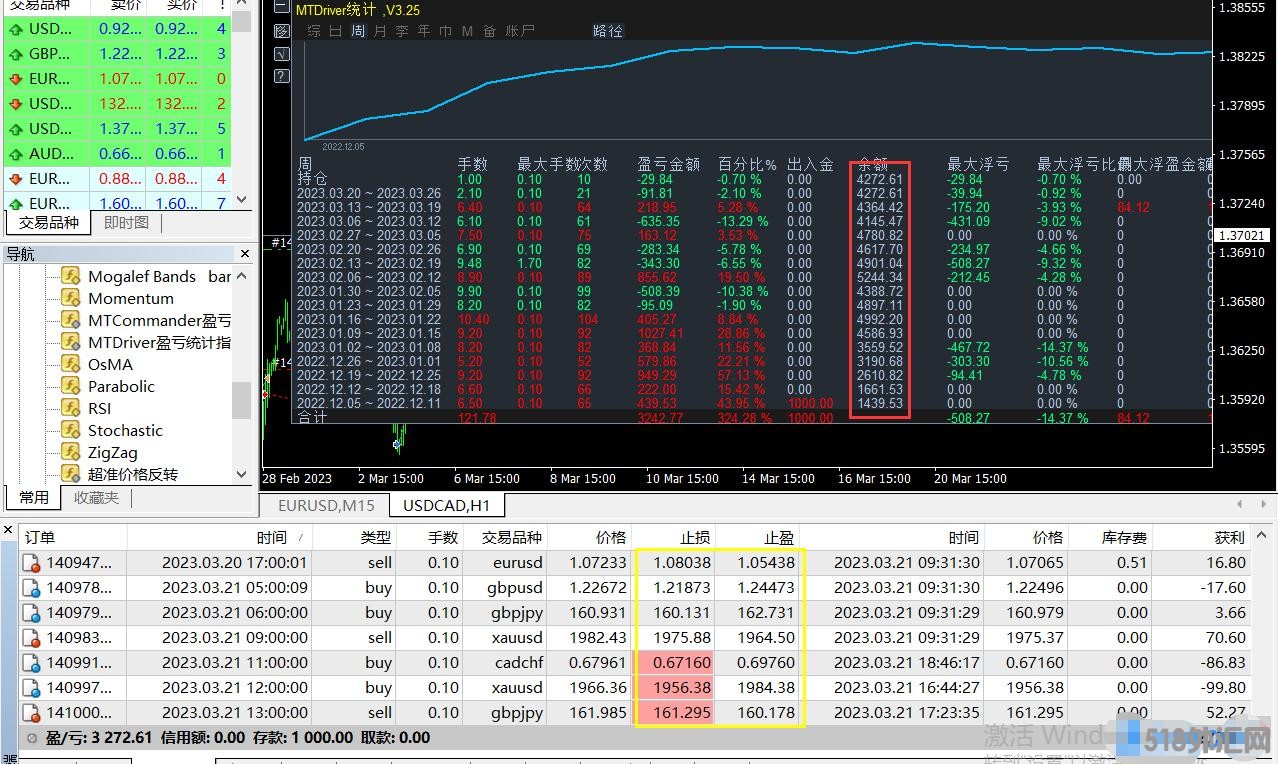This screenshot has width=1278, height=764.
Task: Click the xauusd sell order 140983 icon
Action: [x=32, y=638]
